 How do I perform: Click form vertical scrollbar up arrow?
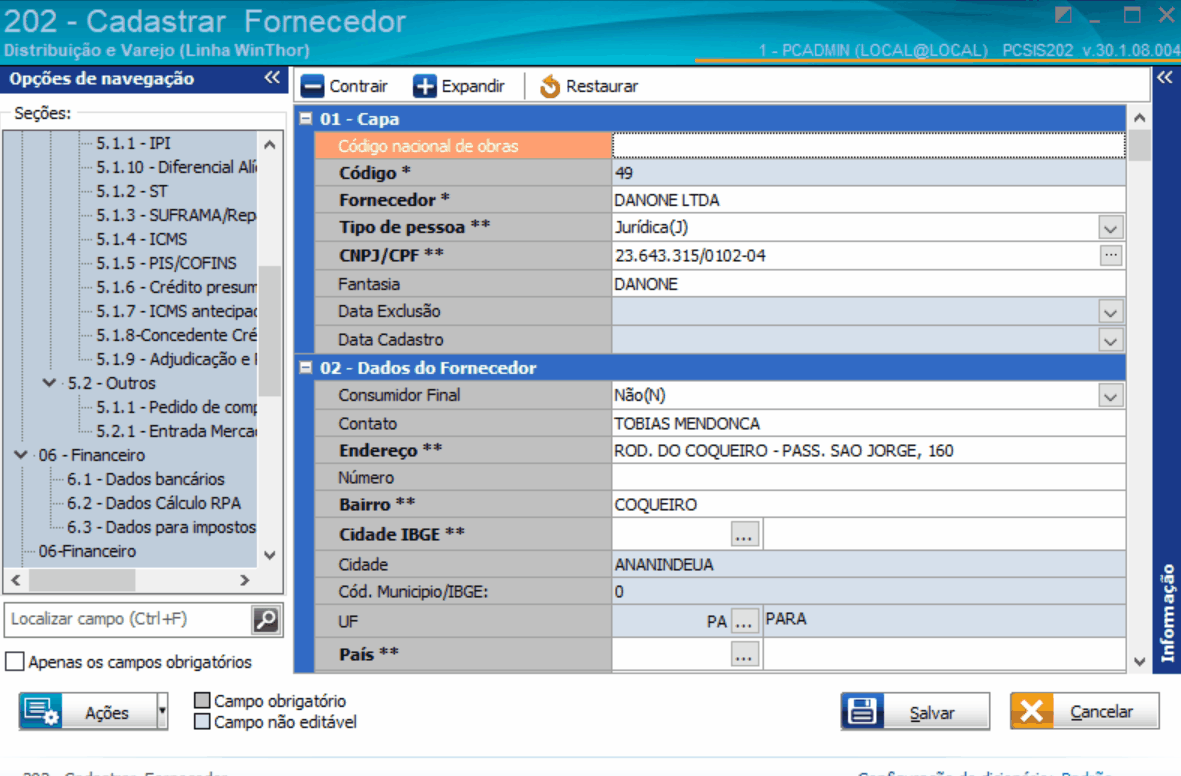click(x=1140, y=118)
